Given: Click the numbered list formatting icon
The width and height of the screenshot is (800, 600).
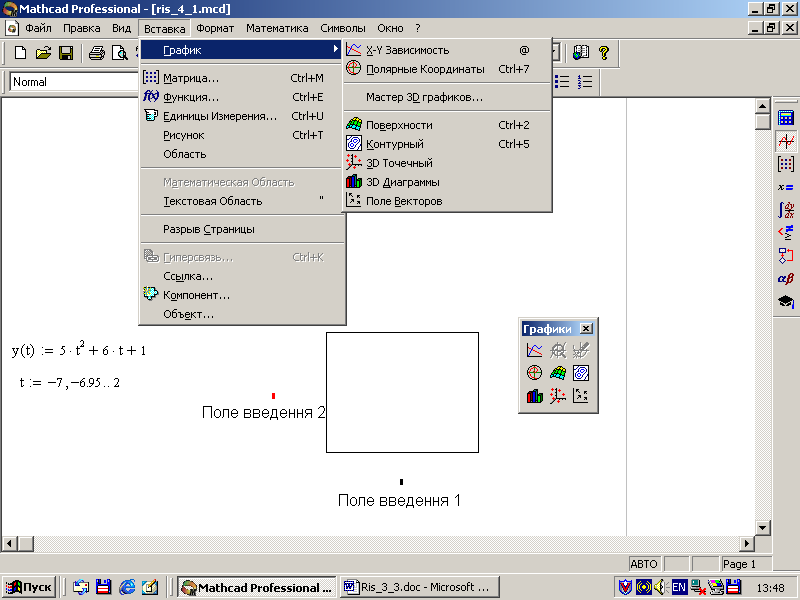Looking at the screenshot, I should [x=585, y=82].
